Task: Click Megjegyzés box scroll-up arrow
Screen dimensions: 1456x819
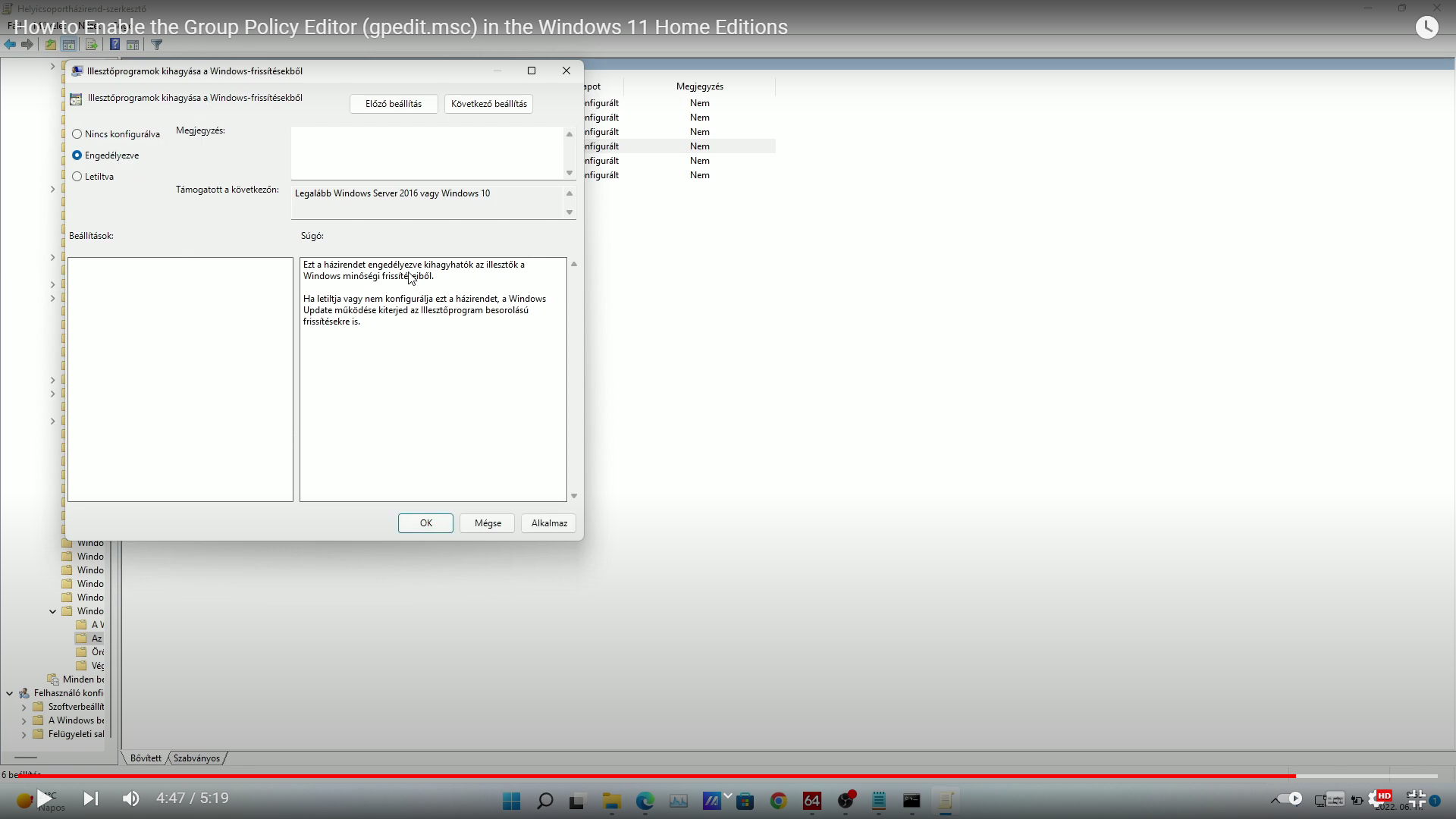Action: point(570,134)
